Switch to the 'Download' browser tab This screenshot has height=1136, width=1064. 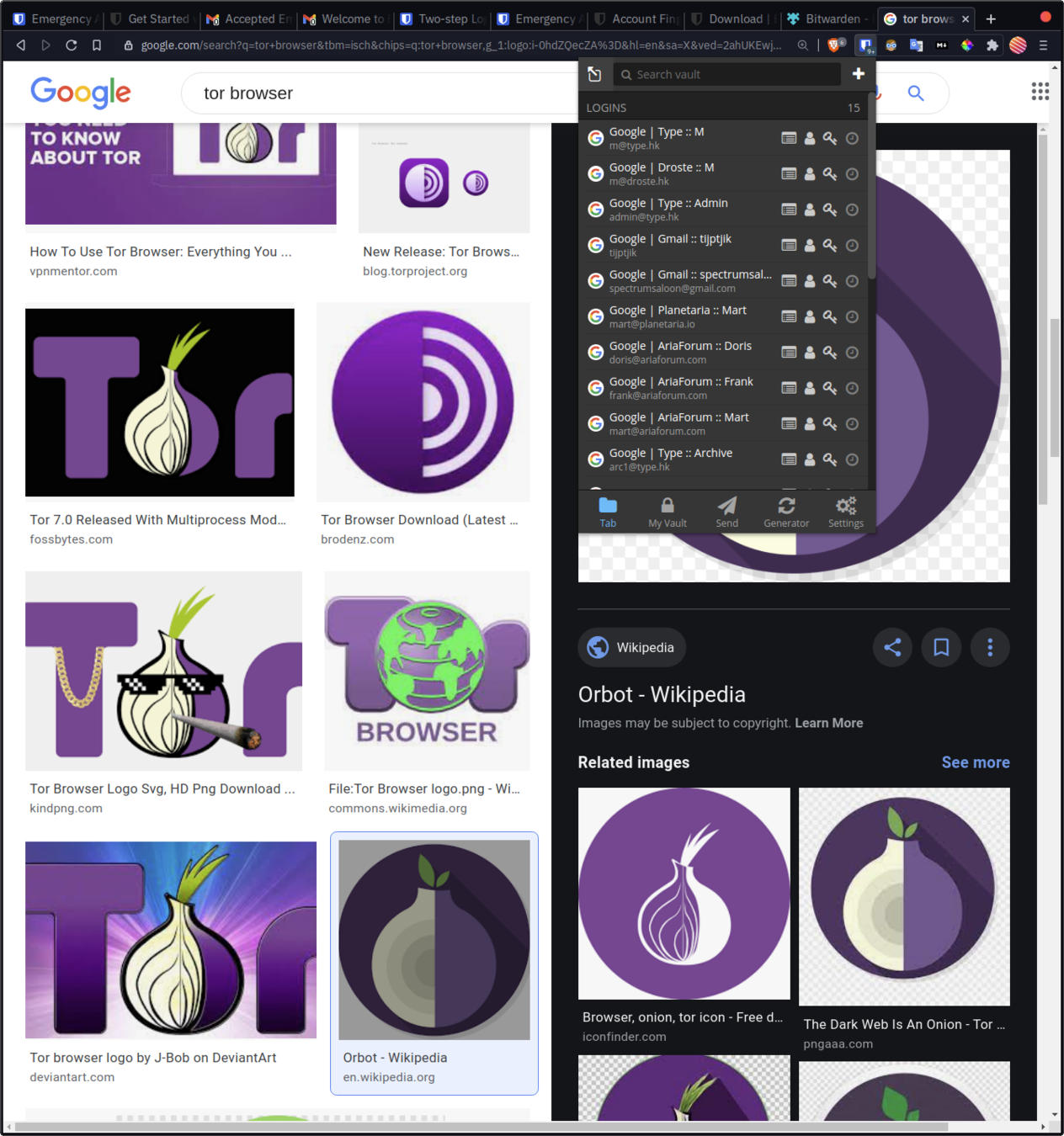733,19
